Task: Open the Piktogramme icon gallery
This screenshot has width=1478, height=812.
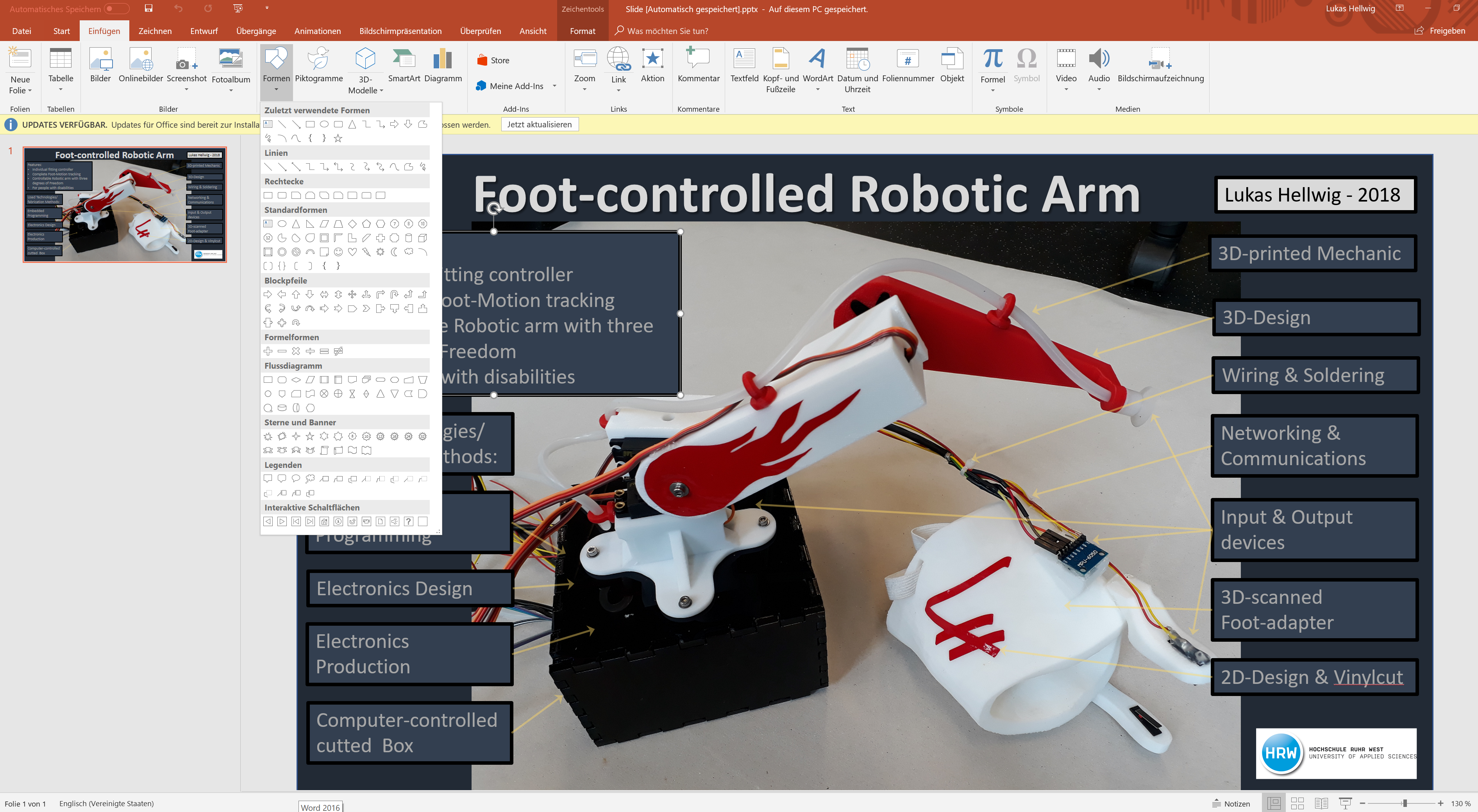Action: (318, 59)
